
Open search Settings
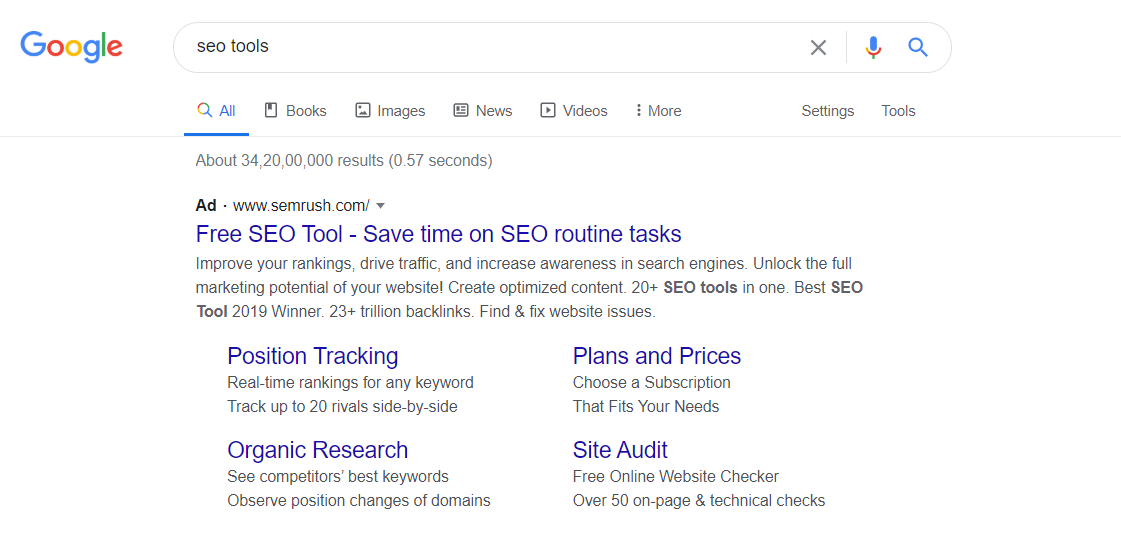pos(828,111)
